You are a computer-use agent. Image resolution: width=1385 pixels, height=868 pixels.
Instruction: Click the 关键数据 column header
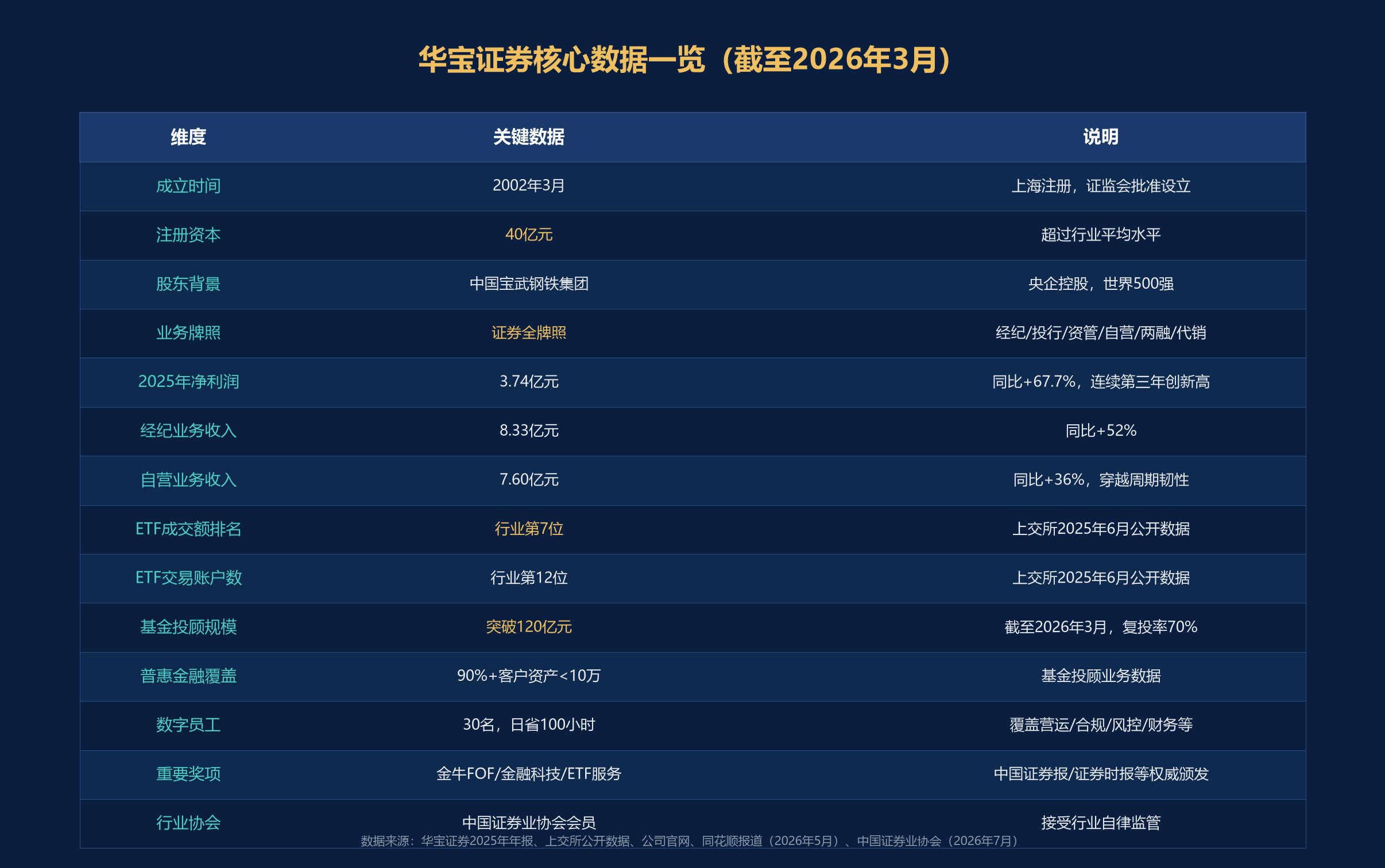(529, 137)
